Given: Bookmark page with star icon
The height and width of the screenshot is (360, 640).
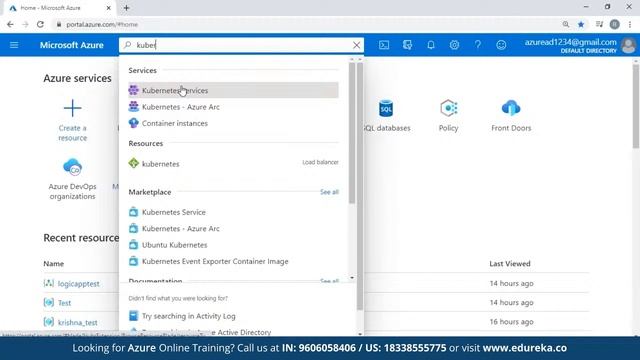Looking at the screenshot, I should (x=581, y=24).
